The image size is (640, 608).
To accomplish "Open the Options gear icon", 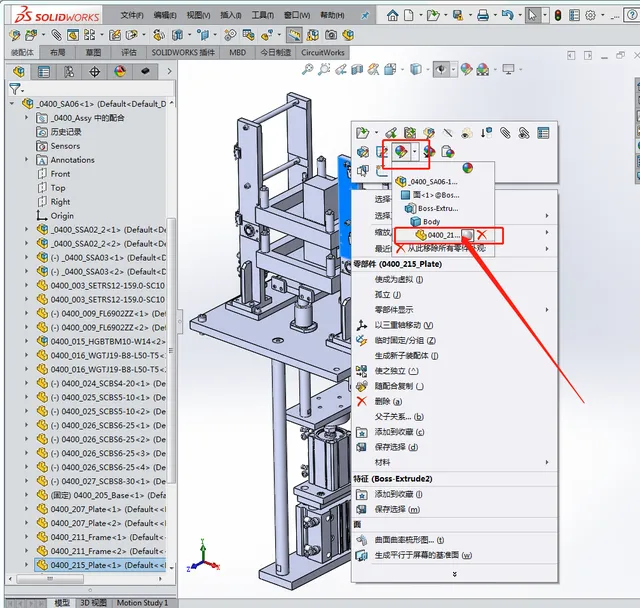I will [x=590, y=16].
